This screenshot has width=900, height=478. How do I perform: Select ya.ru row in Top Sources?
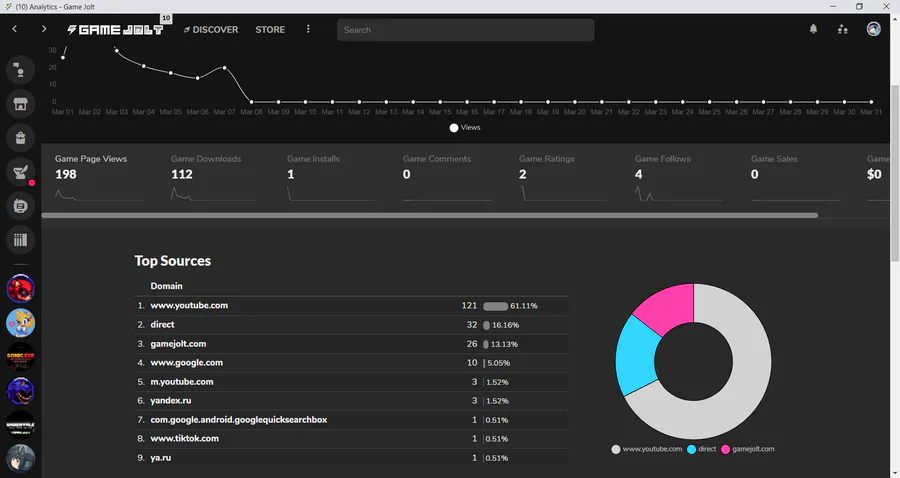[351, 457]
